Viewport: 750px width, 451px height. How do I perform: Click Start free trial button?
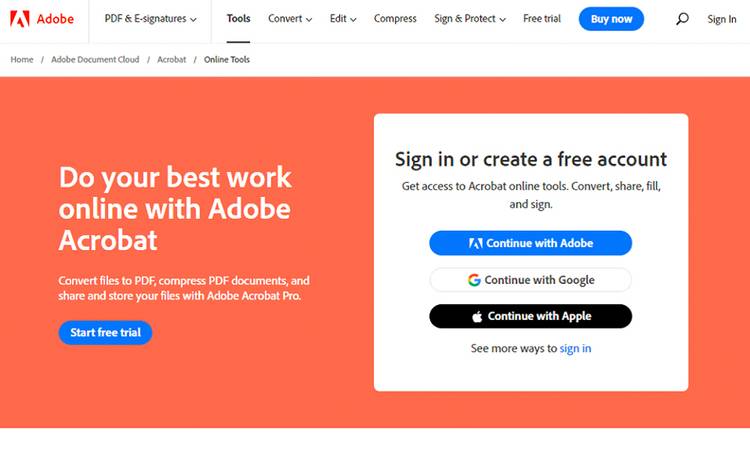click(105, 332)
